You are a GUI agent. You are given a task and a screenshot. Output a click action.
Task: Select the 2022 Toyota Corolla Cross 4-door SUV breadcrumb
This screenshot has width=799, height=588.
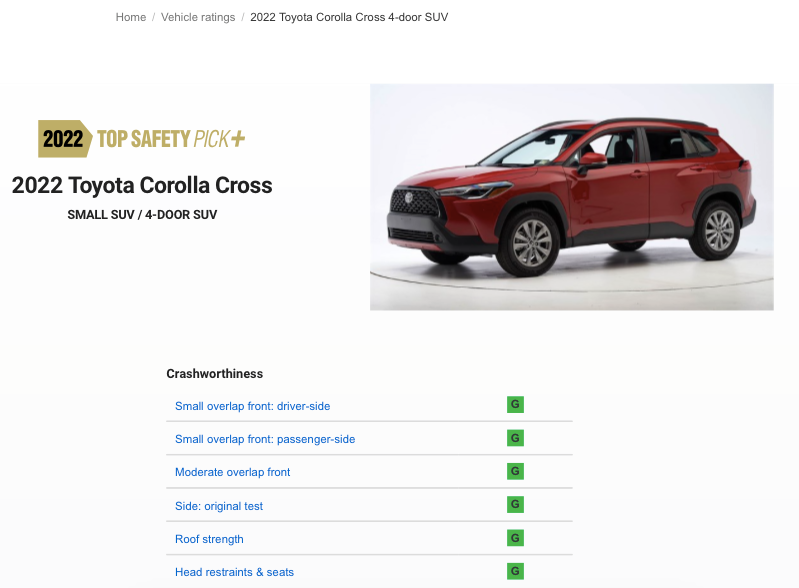[x=349, y=17]
